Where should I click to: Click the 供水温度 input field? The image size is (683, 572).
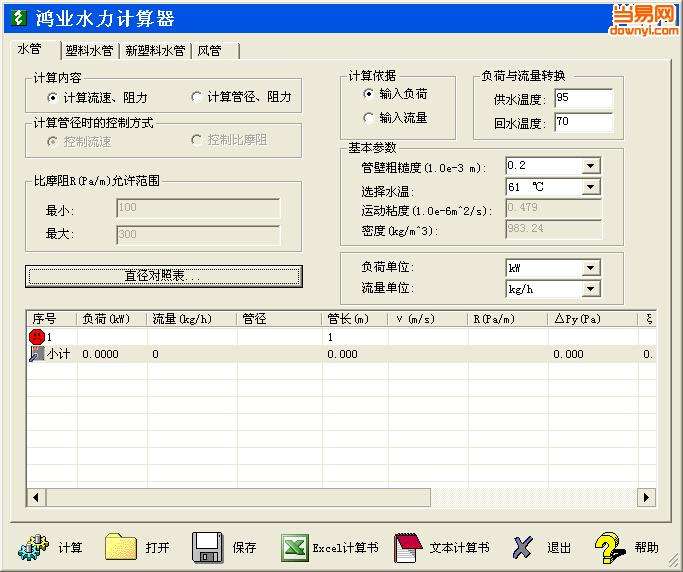(583, 98)
